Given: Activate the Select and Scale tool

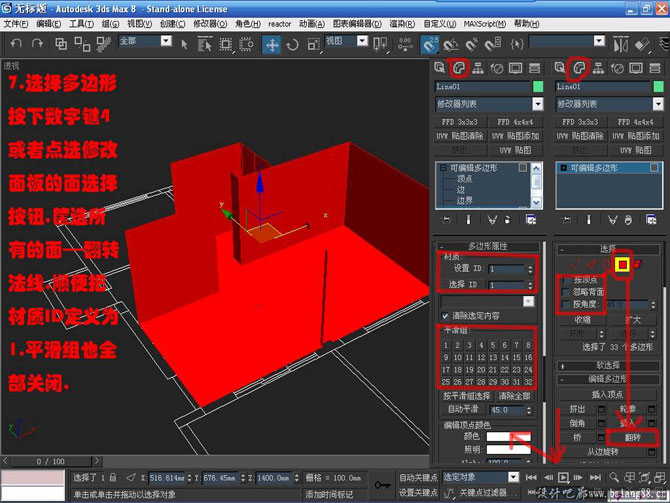Looking at the screenshot, I should pos(313,44).
